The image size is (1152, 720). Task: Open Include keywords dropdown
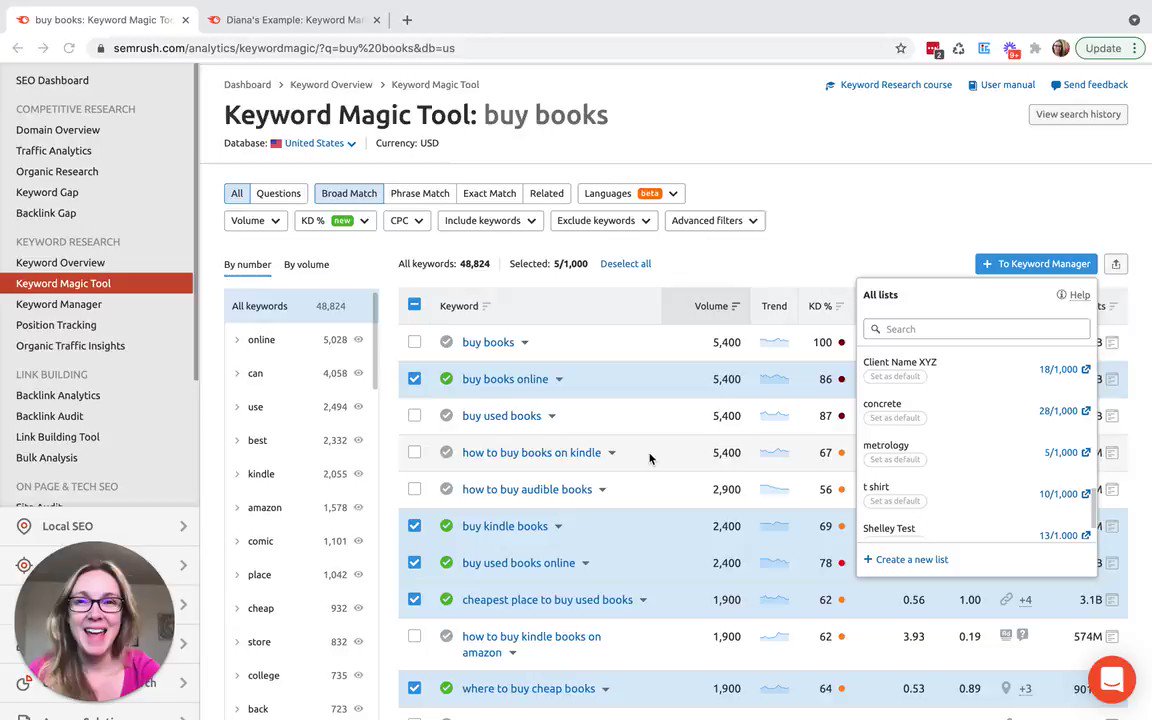(491, 220)
